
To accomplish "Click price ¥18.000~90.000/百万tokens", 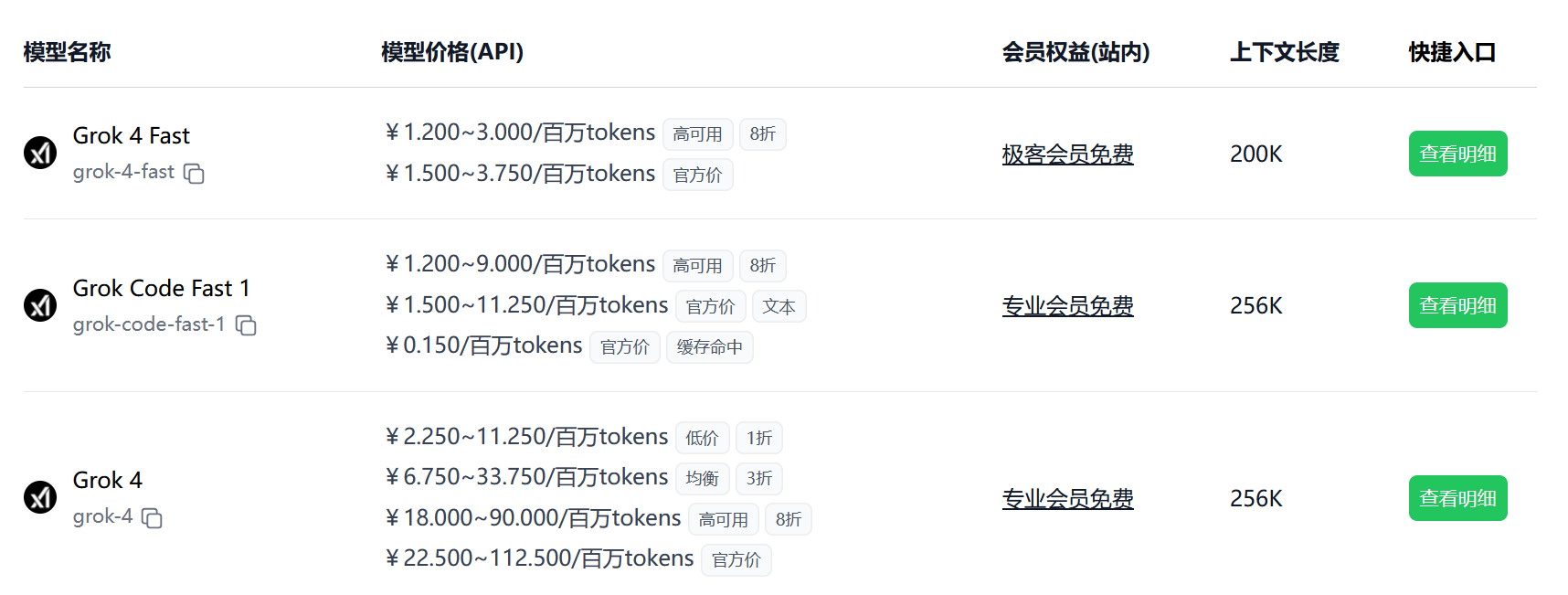I will 533,518.
